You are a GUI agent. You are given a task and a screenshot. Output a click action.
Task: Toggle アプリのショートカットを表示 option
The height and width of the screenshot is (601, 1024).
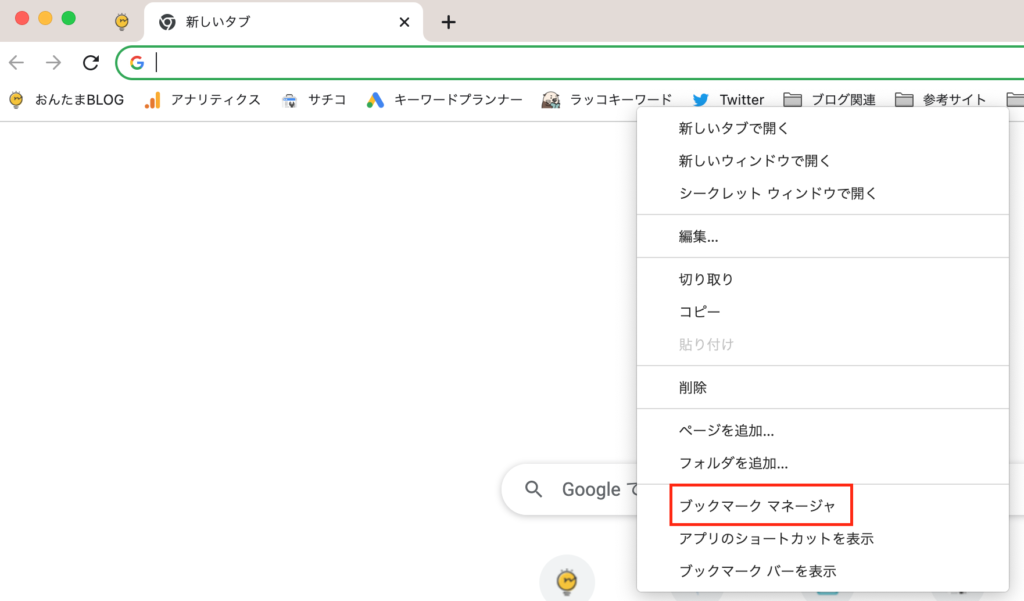click(x=823, y=538)
